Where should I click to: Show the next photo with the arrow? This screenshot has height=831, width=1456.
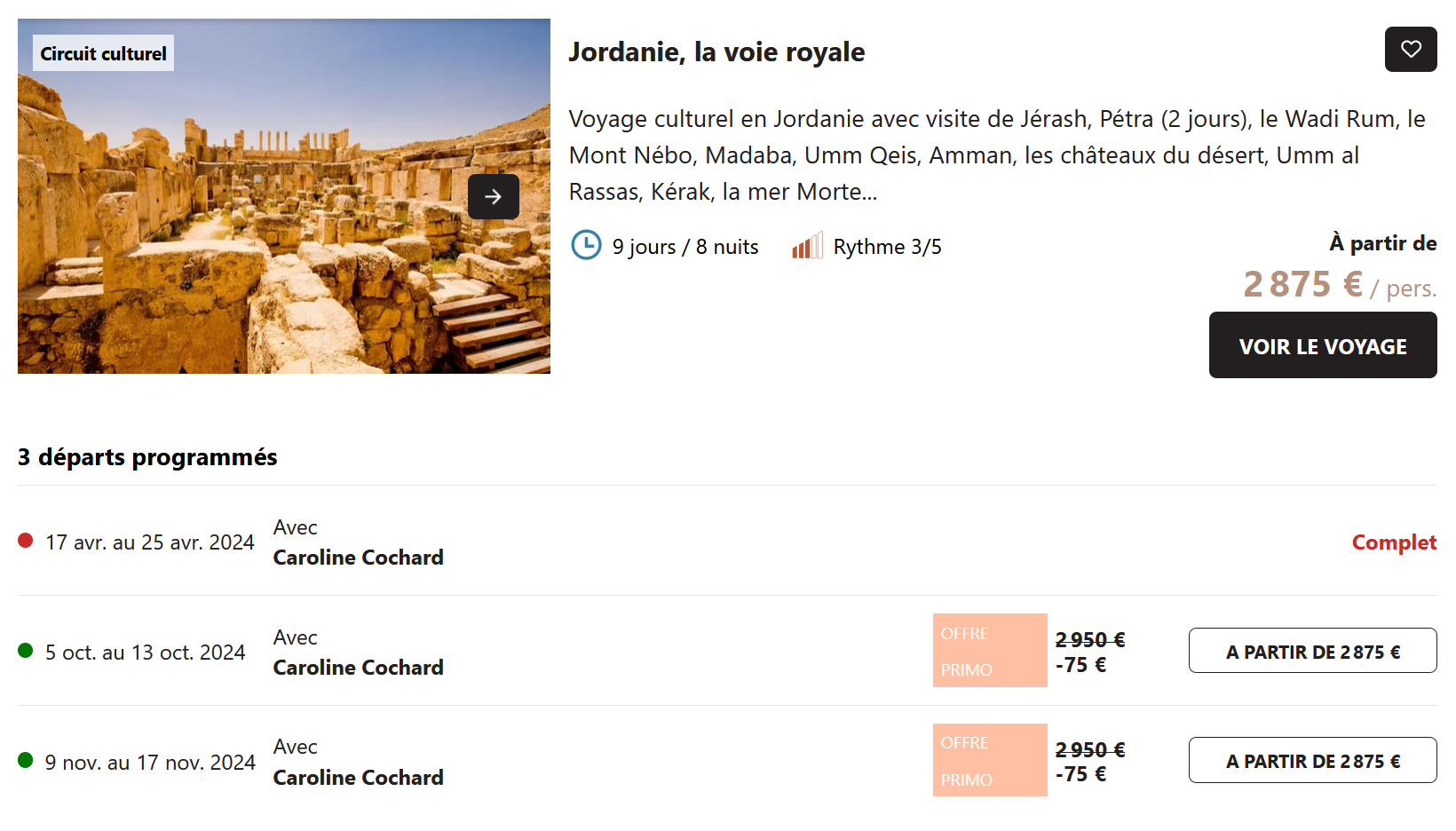pyautogui.click(x=494, y=197)
